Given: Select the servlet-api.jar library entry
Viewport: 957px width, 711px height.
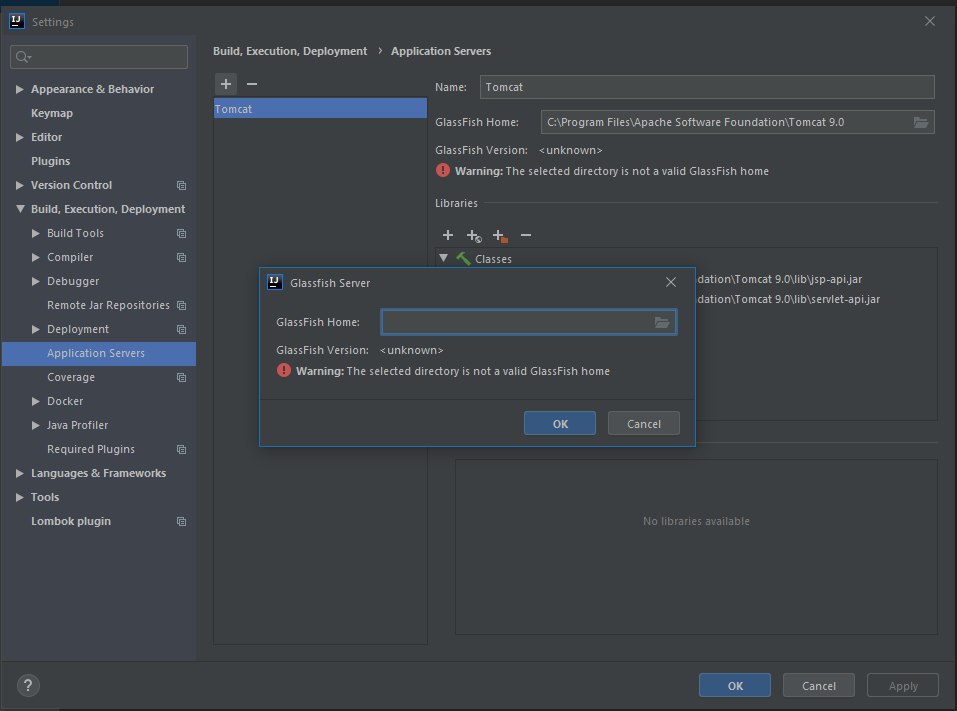Looking at the screenshot, I should 788,299.
